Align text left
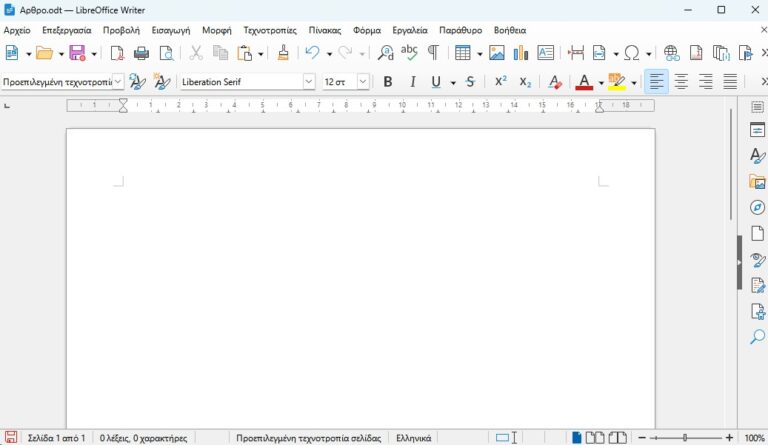Image resolution: width=768 pixels, height=445 pixels. pos(656,82)
